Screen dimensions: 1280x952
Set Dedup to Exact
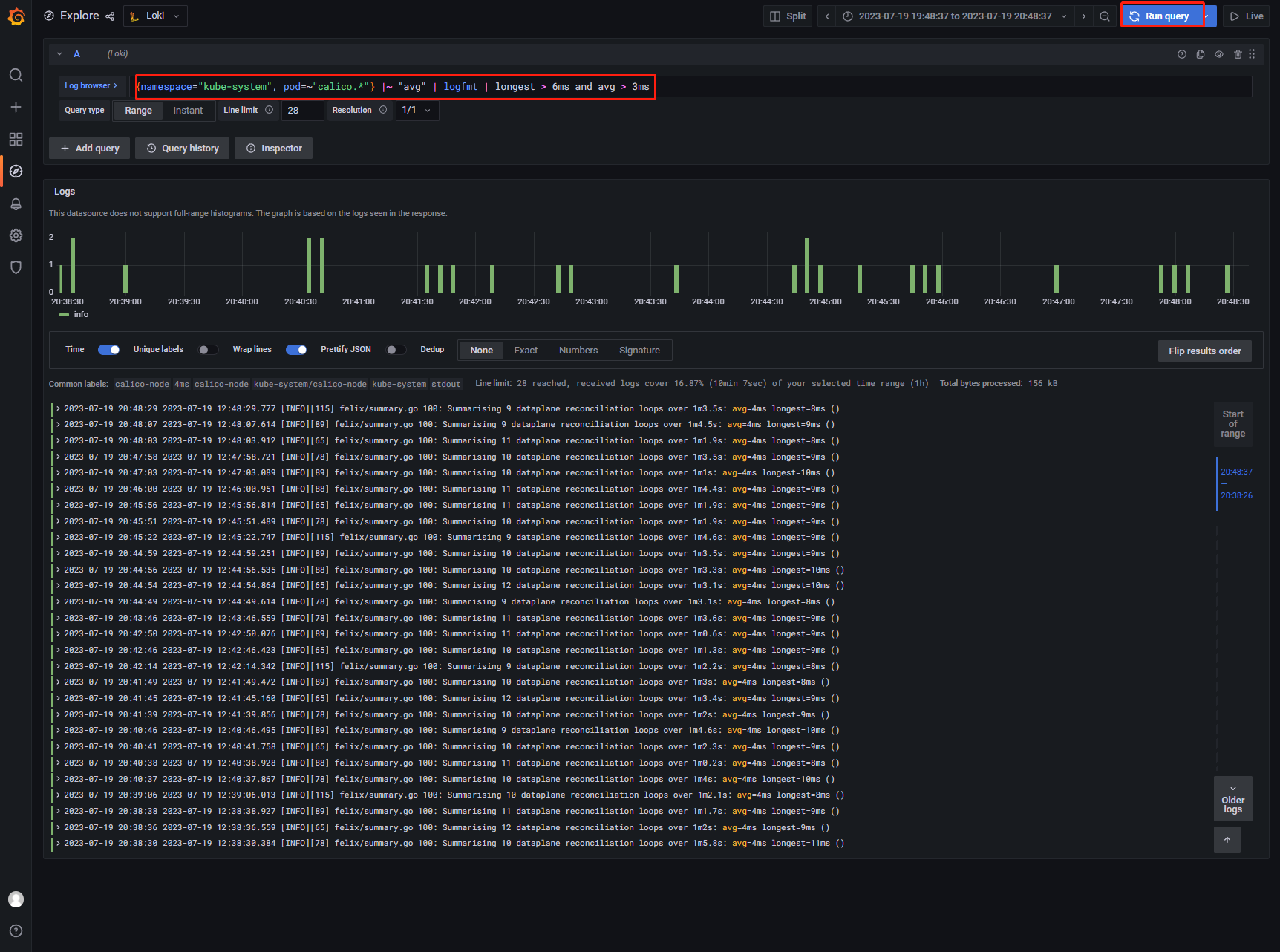click(x=526, y=351)
